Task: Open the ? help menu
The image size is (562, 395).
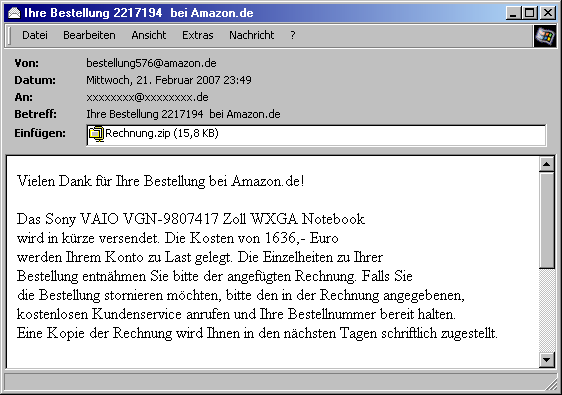Action: [x=293, y=35]
